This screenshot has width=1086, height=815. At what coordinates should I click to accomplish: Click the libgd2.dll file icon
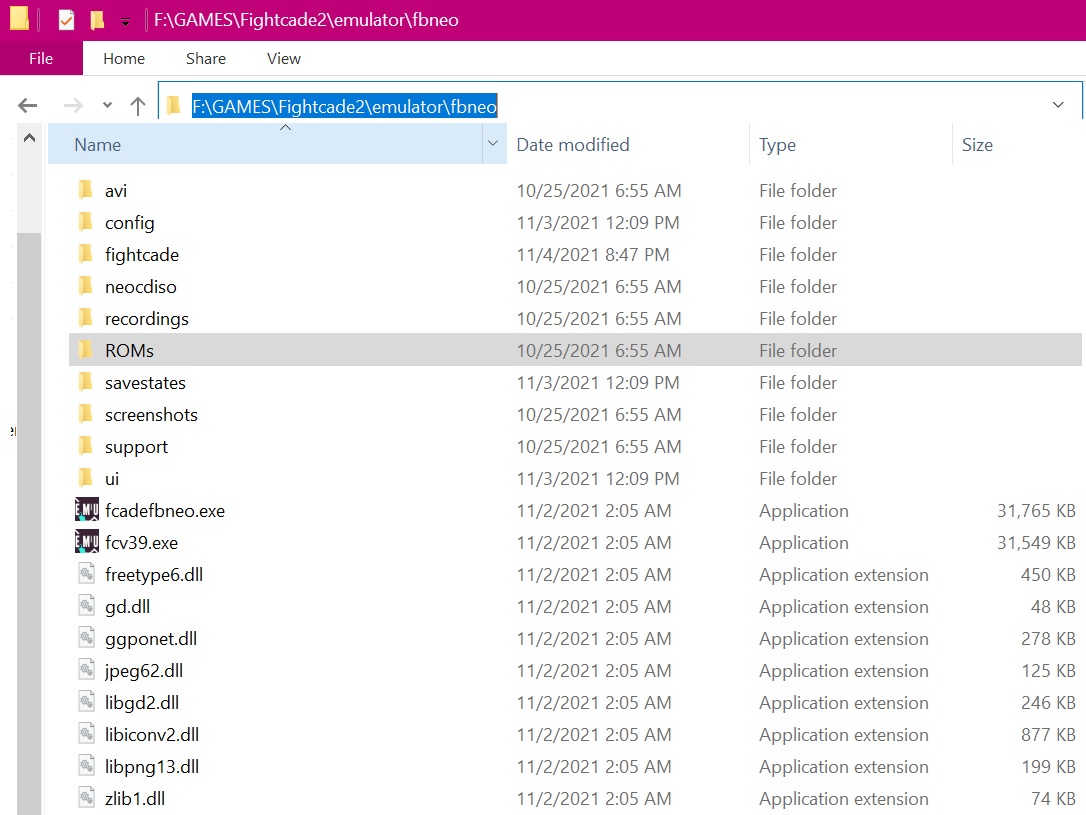click(87, 701)
